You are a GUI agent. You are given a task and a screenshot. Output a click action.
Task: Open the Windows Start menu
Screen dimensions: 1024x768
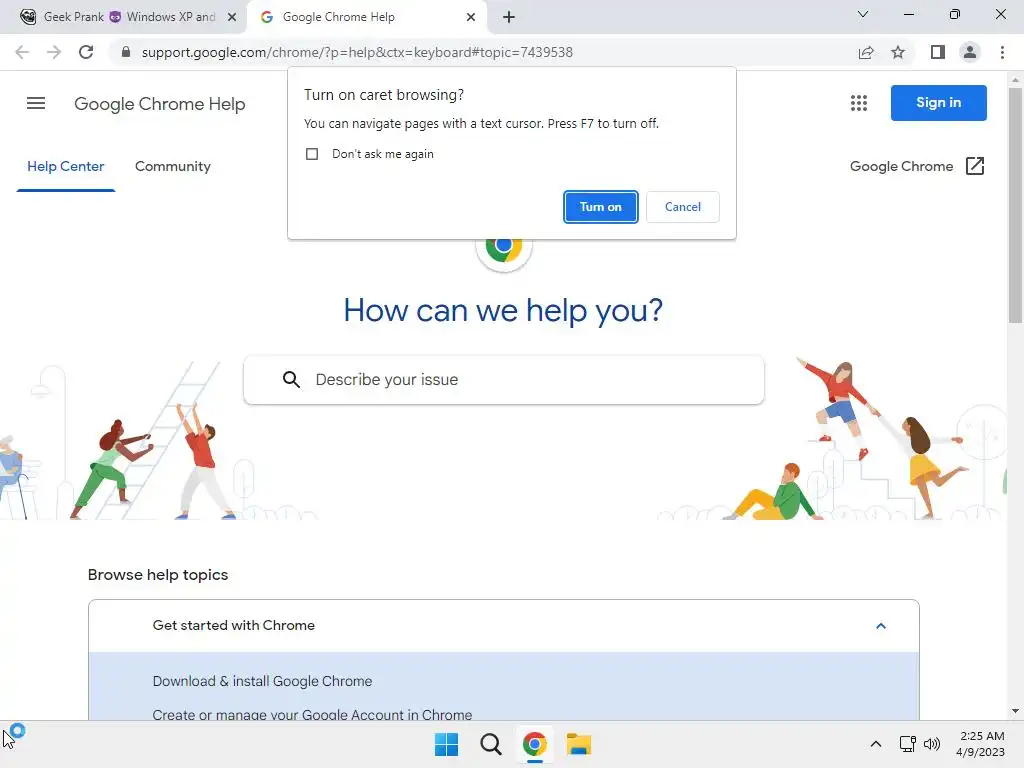click(x=447, y=744)
